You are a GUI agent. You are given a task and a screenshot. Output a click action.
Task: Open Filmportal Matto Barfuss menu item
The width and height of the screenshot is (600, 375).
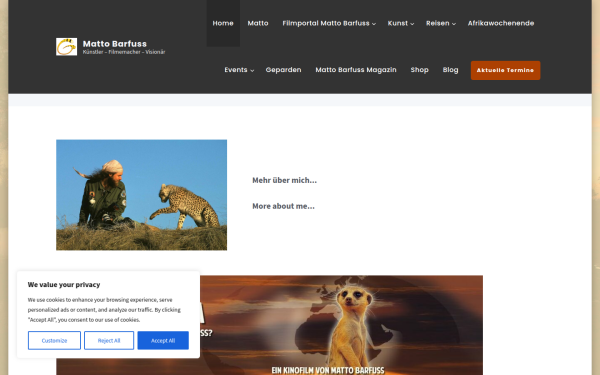(326, 23)
